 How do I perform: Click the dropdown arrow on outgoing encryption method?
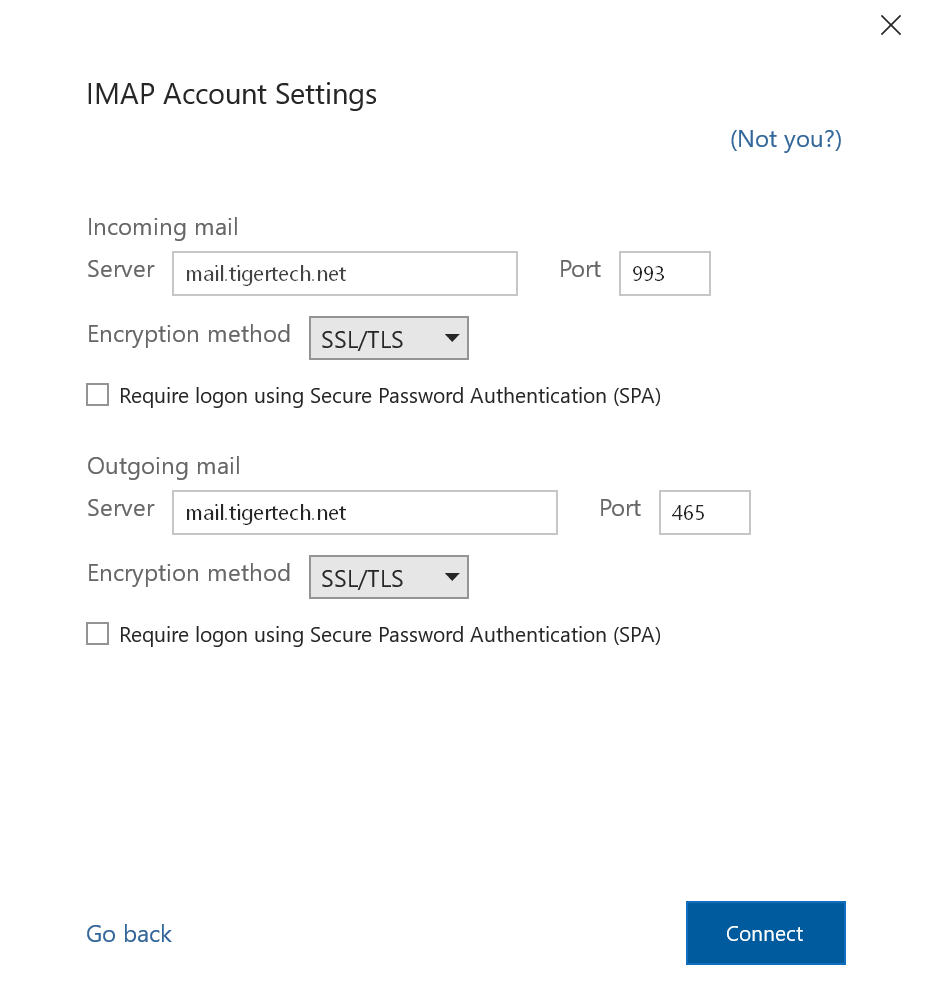tap(451, 577)
